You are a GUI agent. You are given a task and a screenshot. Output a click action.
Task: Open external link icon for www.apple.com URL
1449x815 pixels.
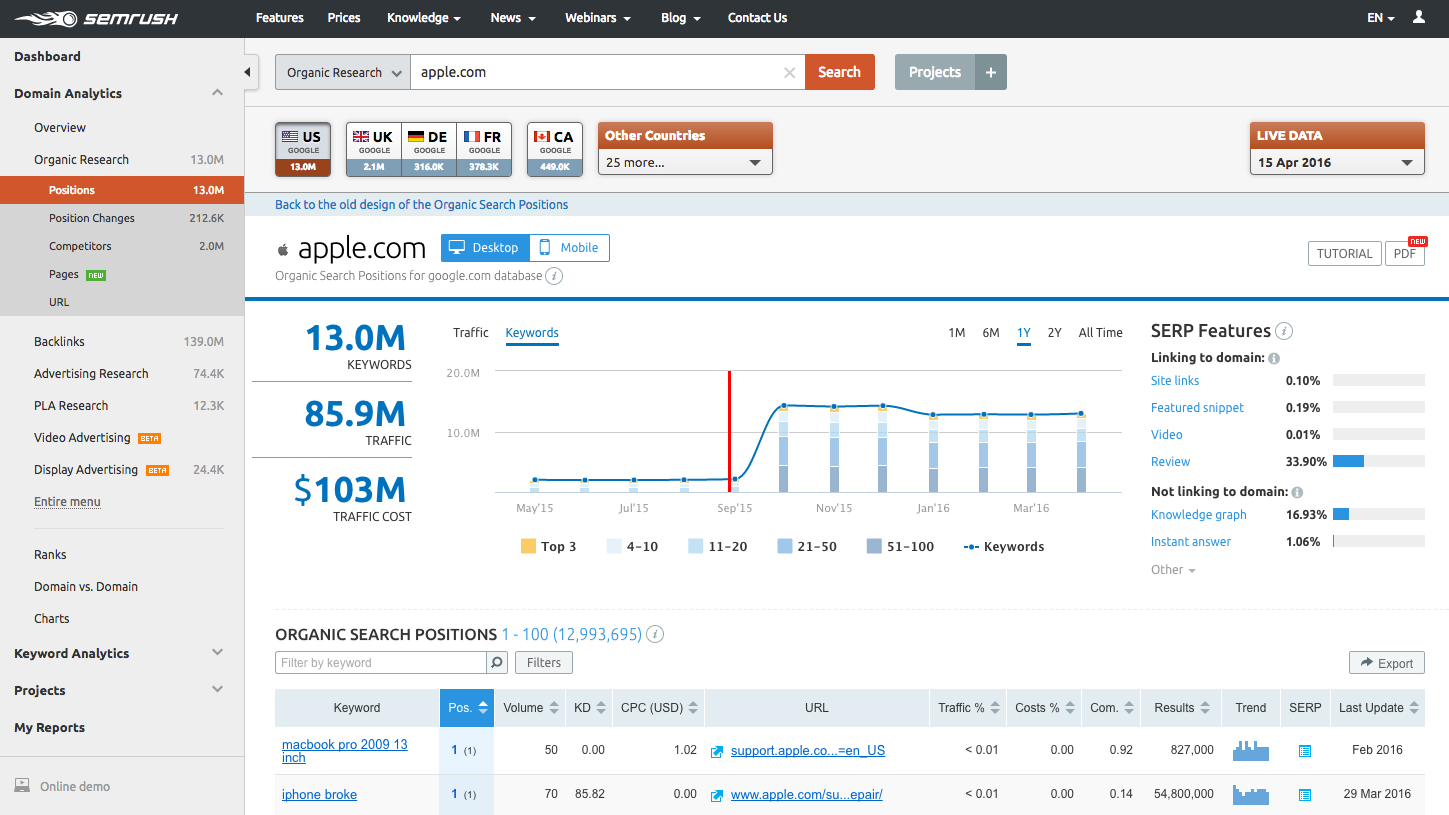click(x=717, y=795)
